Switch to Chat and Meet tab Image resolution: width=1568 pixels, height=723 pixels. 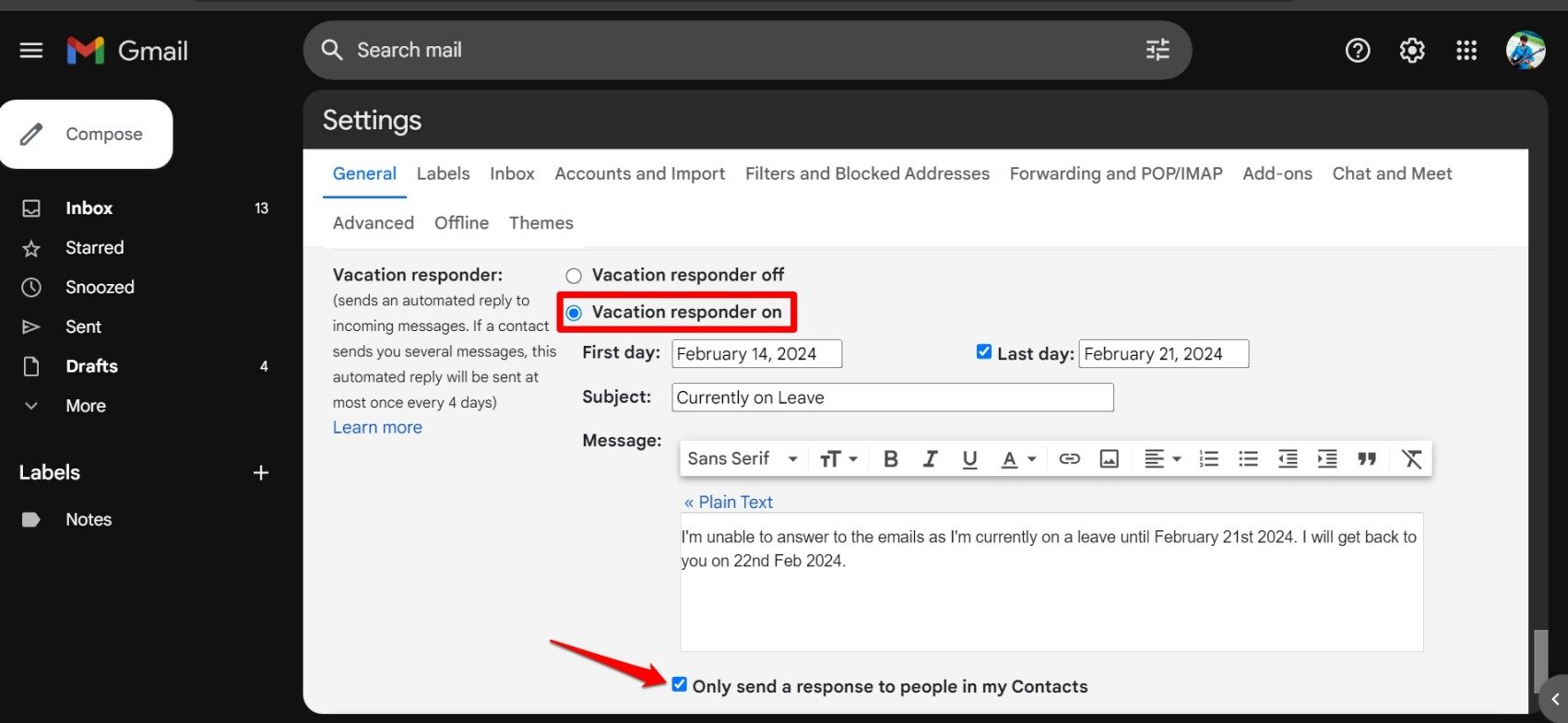1392,174
